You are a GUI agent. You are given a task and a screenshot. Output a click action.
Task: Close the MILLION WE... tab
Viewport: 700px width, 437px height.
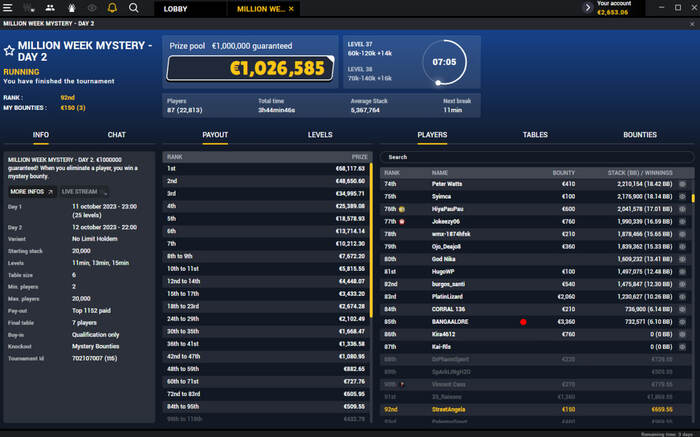pyautogui.click(x=291, y=9)
